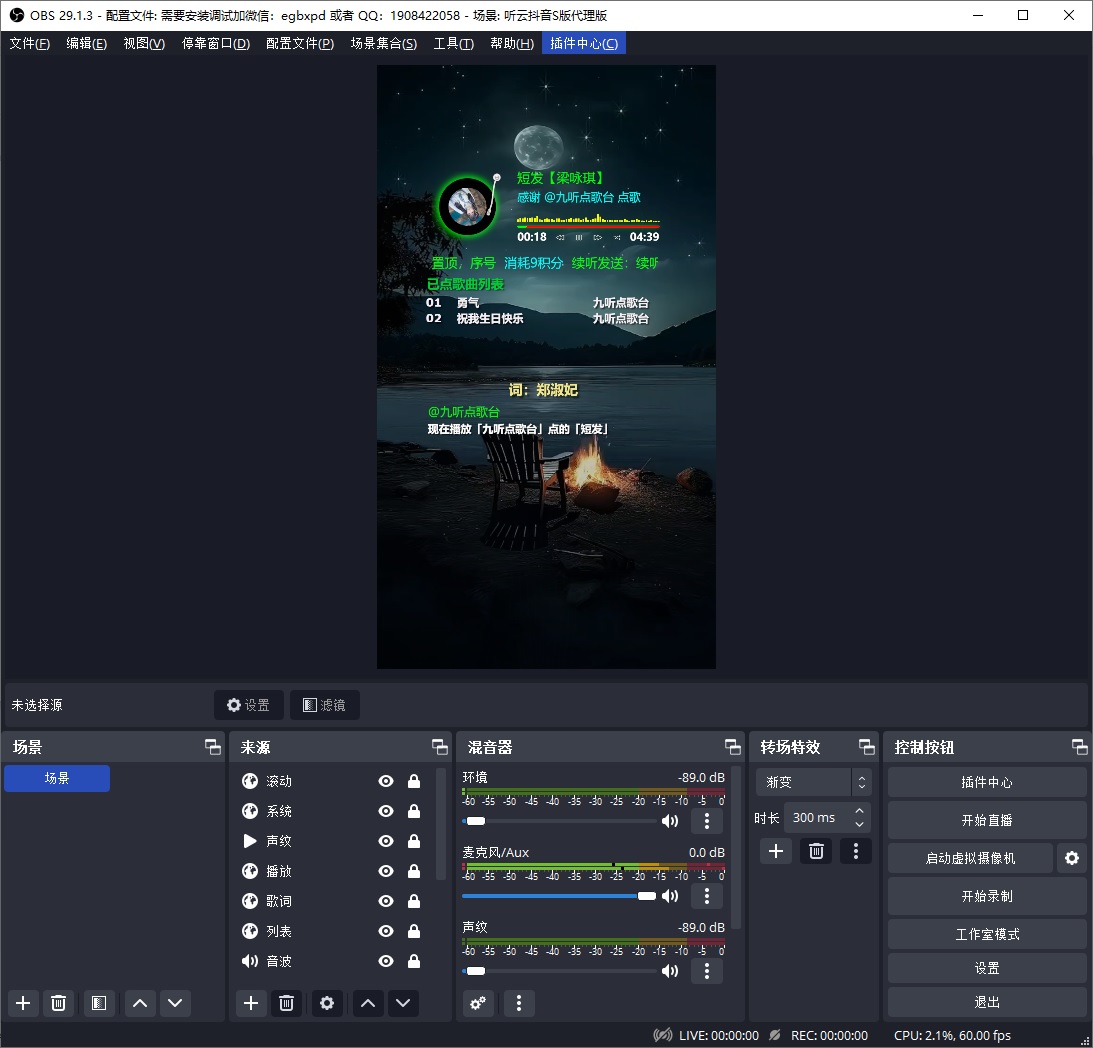Unlock the 声纹 source lock
This screenshot has width=1093, height=1048.
point(414,841)
